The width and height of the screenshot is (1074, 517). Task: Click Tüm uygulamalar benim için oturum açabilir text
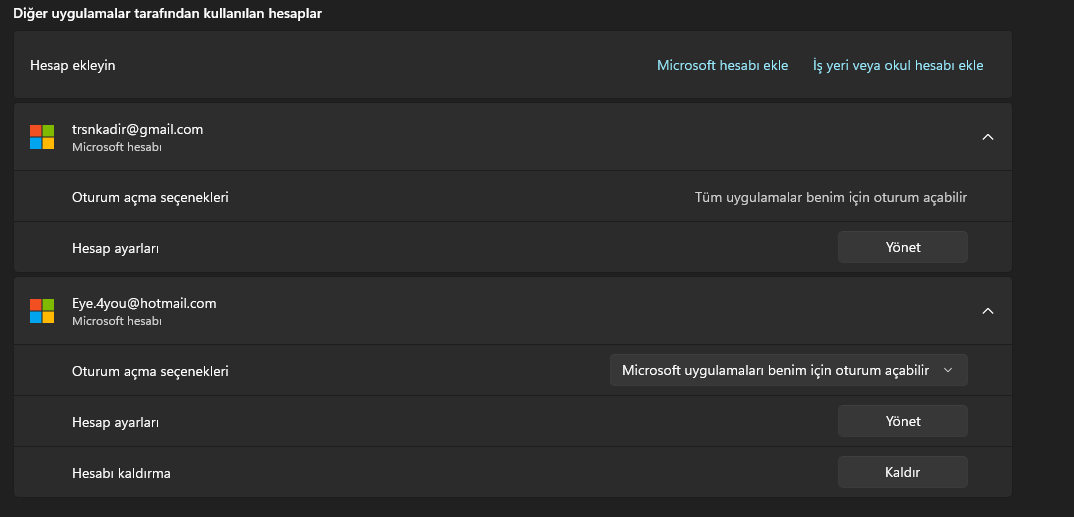[831, 197]
